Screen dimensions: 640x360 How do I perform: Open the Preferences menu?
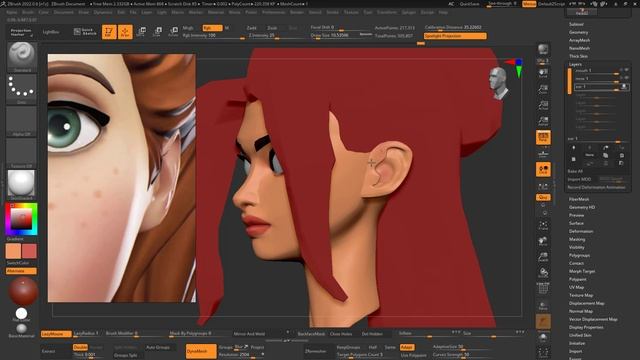click(x=273, y=12)
